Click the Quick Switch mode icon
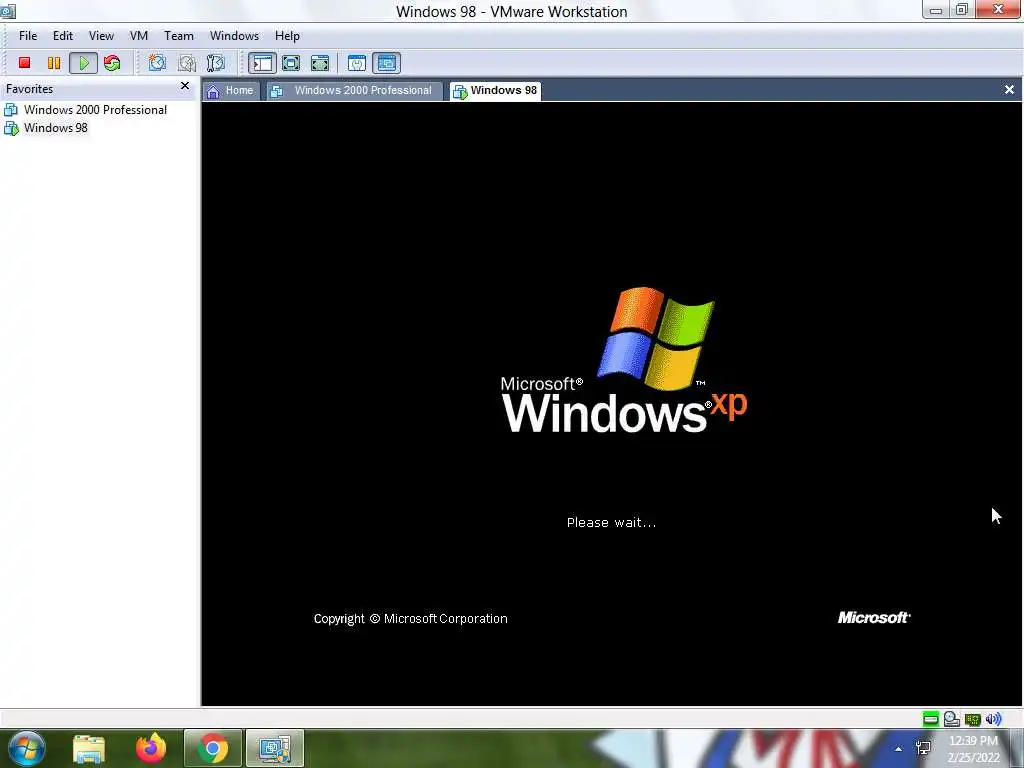Screen dimensions: 1024x768 coord(291,63)
